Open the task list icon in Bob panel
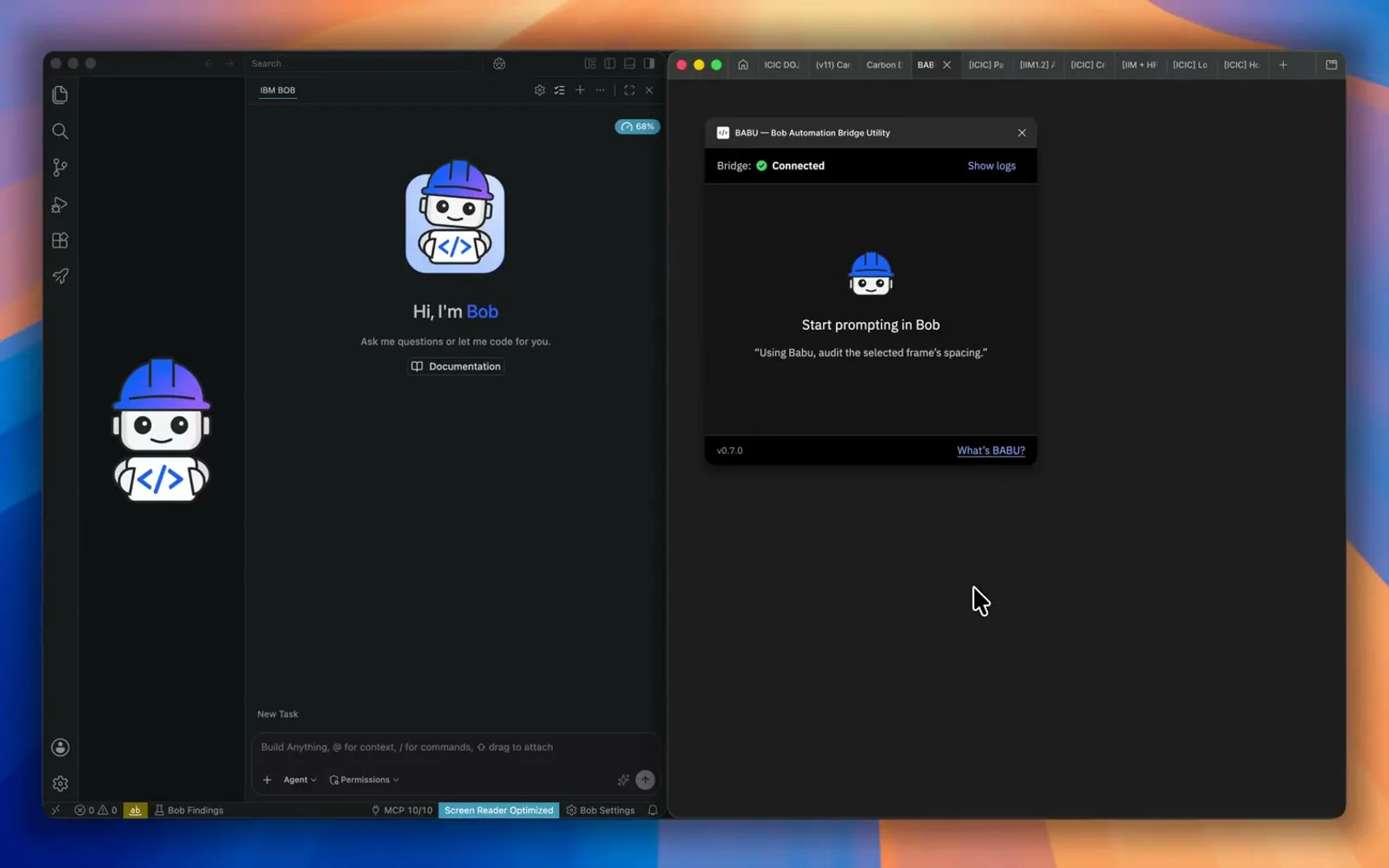 tap(560, 90)
